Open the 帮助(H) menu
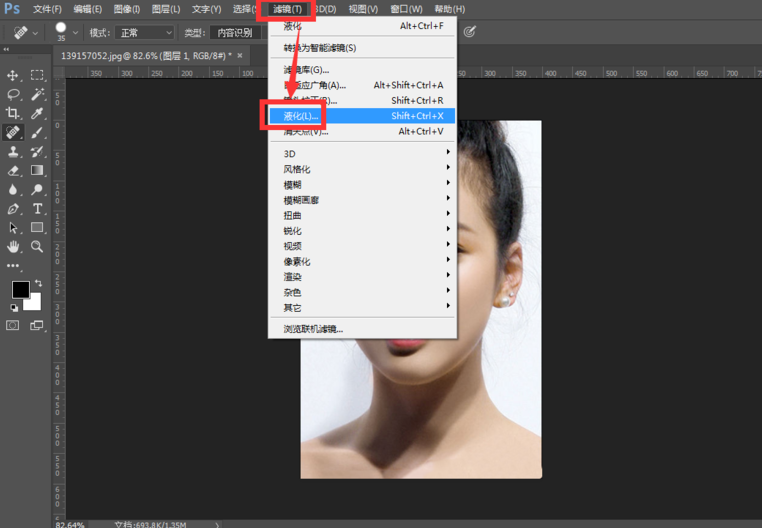The image size is (762, 528). [x=450, y=9]
